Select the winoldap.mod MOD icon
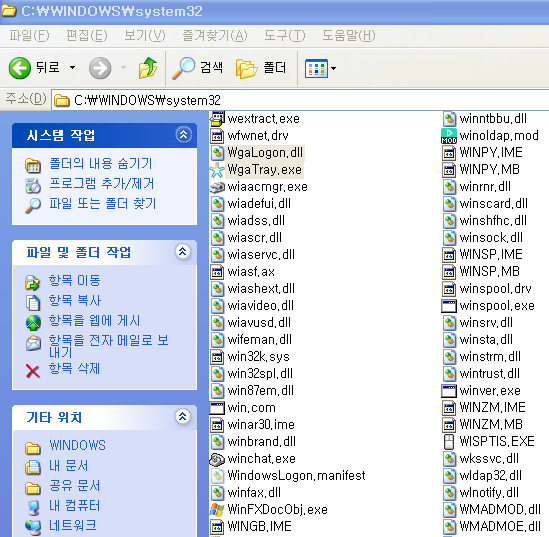 point(449,136)
